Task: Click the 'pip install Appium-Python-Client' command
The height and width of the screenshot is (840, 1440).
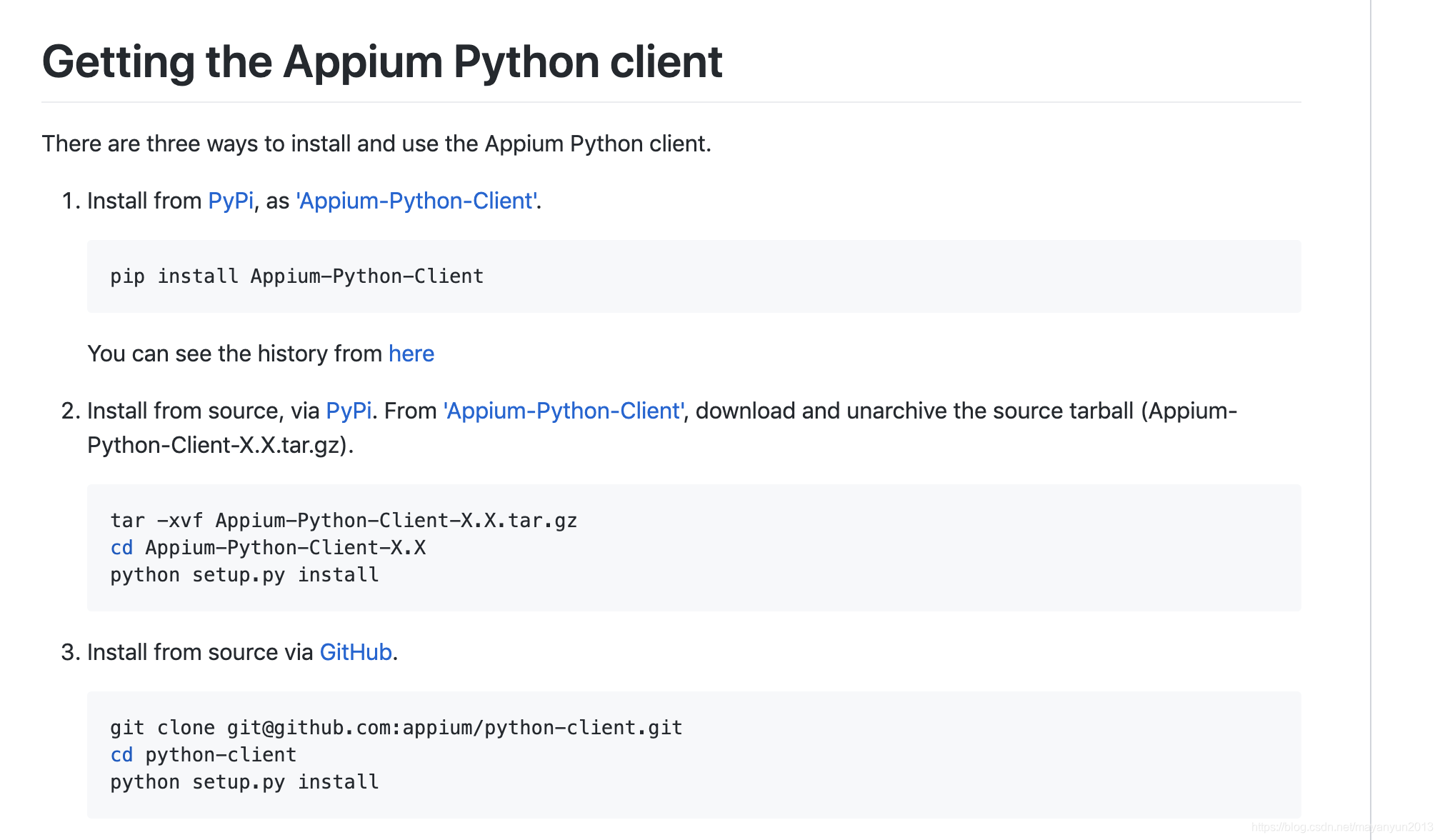Action: tap(297, 276)
